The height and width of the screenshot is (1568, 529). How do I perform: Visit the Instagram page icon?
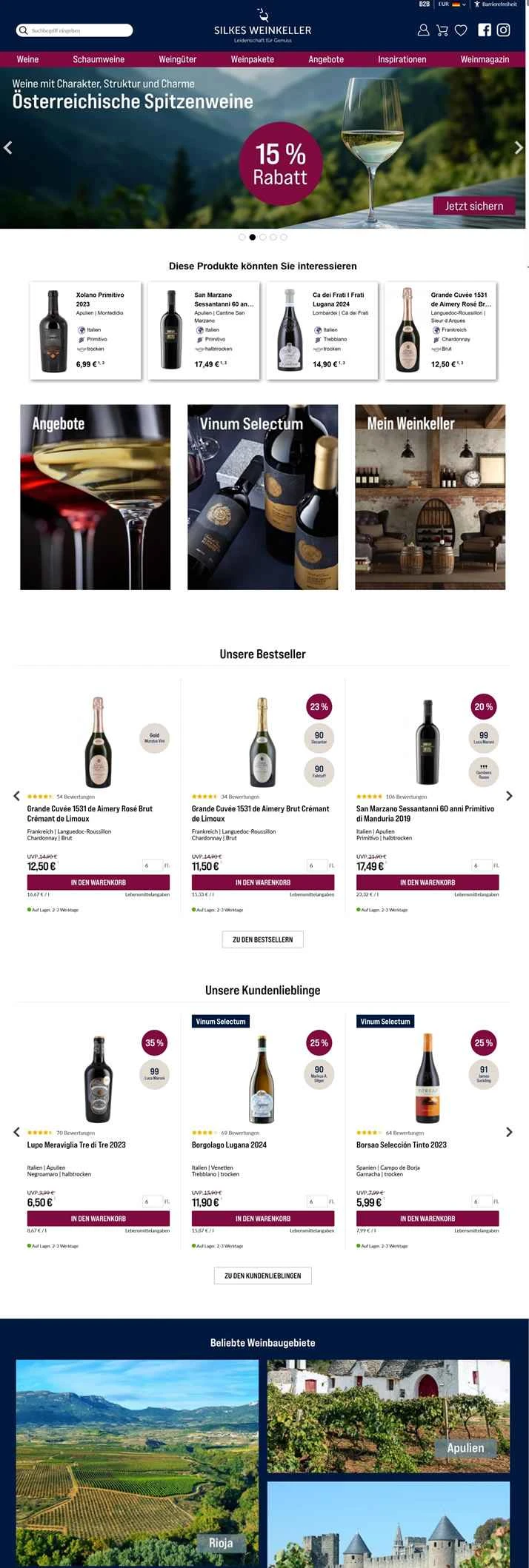coord(503,30)
